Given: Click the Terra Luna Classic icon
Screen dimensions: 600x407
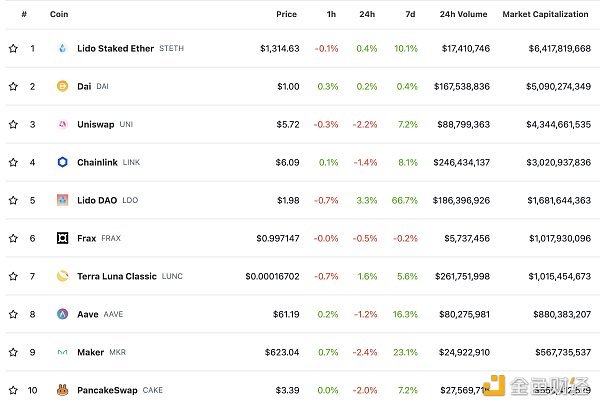Looking at the screenshot, I should 61,276.
